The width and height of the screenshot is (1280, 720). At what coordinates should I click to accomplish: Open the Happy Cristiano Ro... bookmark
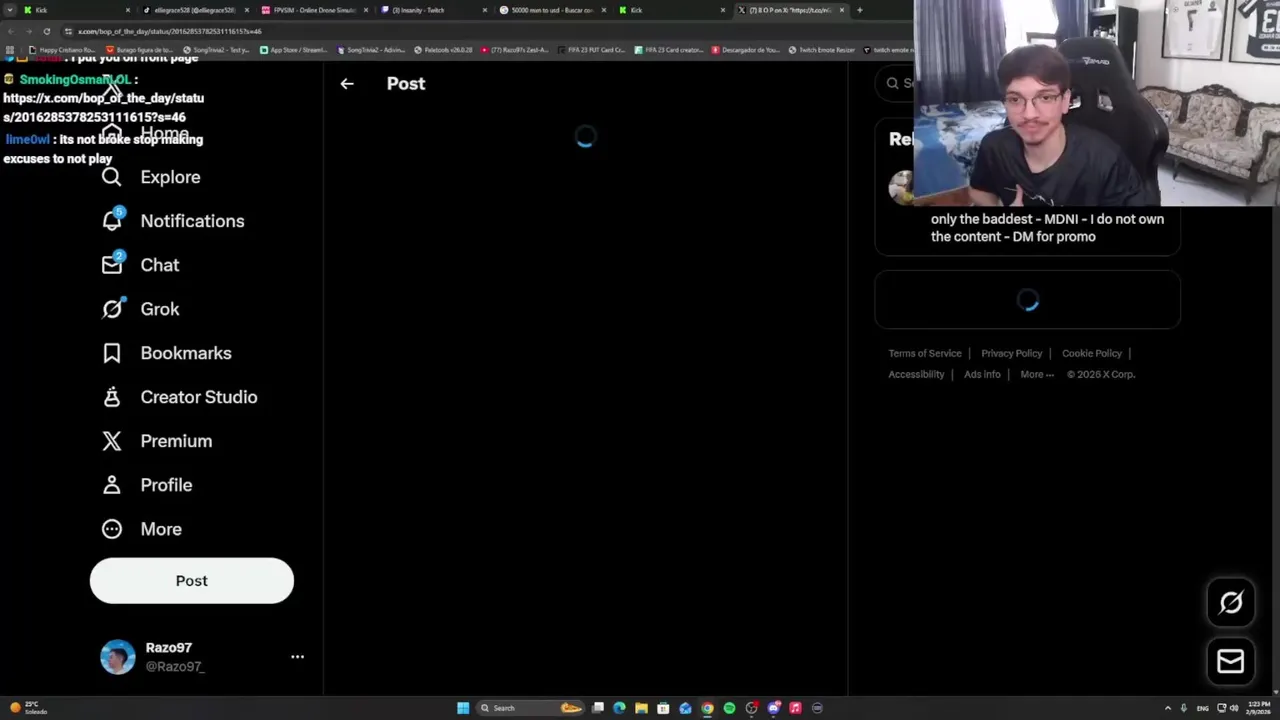[62, 50]
